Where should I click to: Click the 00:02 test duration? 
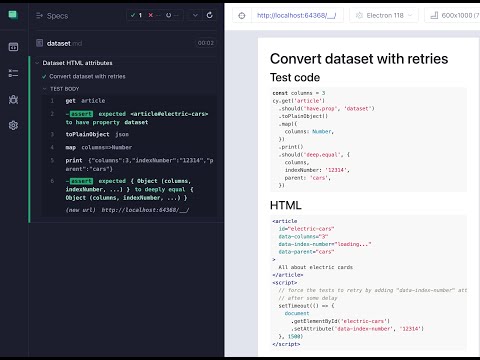click(x=206, y=43)
